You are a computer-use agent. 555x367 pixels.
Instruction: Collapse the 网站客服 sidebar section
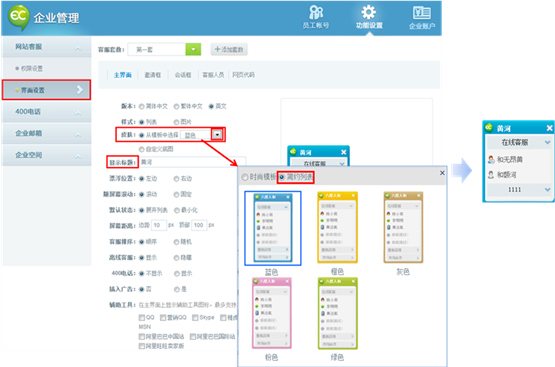coord(78,47)
